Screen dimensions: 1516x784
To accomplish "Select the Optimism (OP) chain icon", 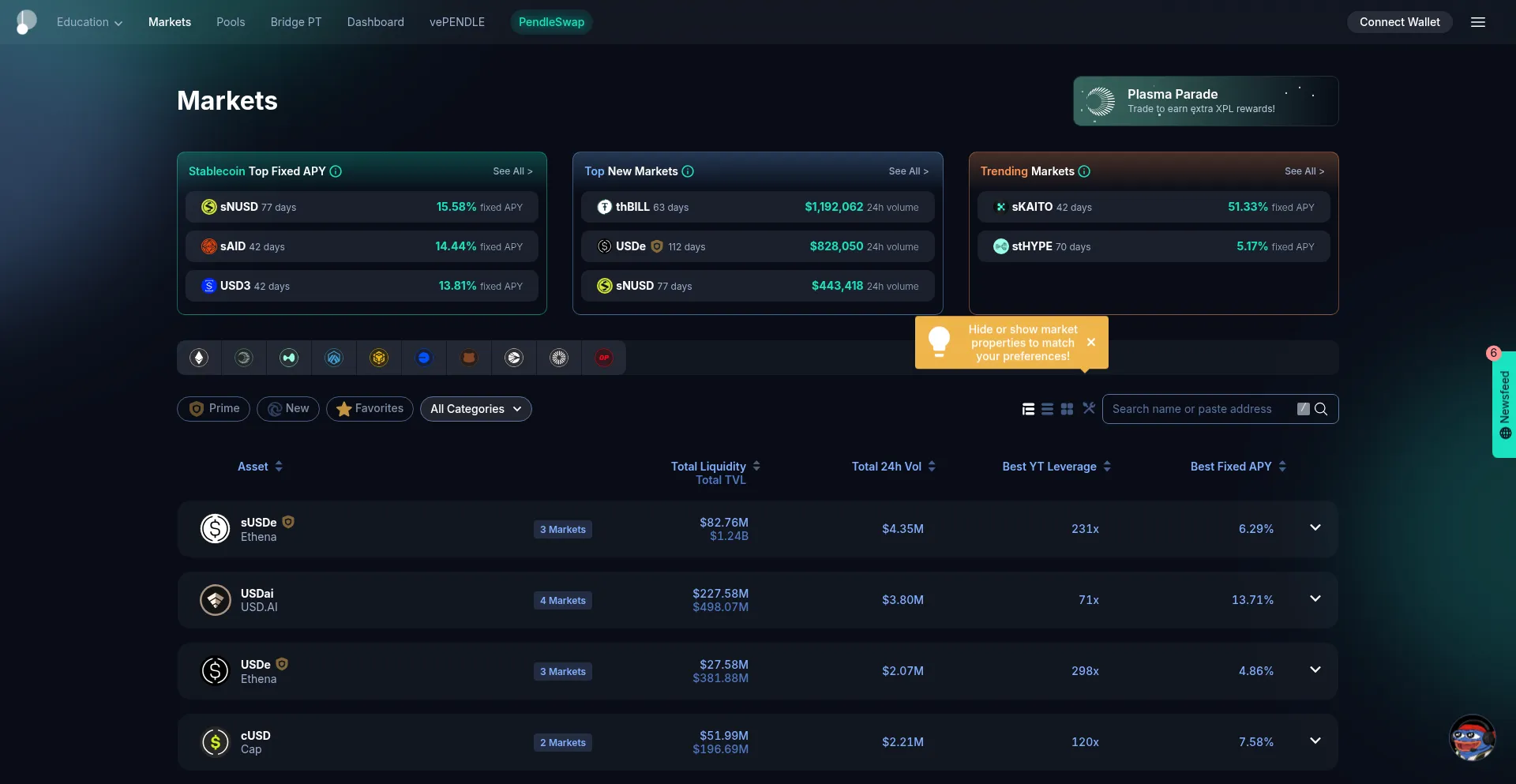I will [x=604, y=358].
